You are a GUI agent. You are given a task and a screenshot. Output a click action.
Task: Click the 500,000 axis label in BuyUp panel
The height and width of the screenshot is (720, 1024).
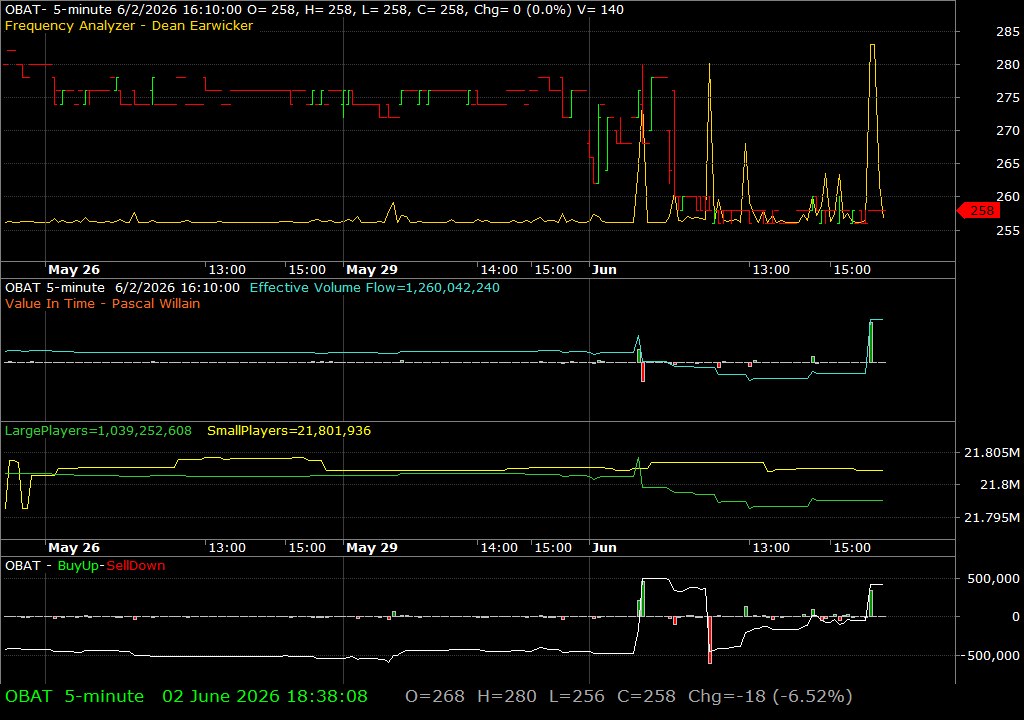click(993, 578)
